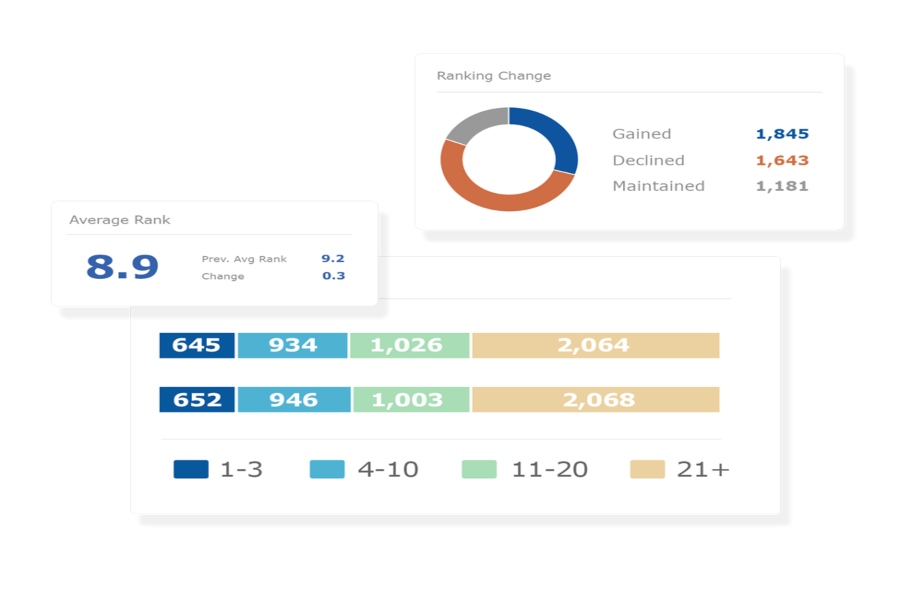Image resolution: width=900 pixels, height=600 pixels.
Task: Open the Declined count 1,643
Action: point(782,160)
